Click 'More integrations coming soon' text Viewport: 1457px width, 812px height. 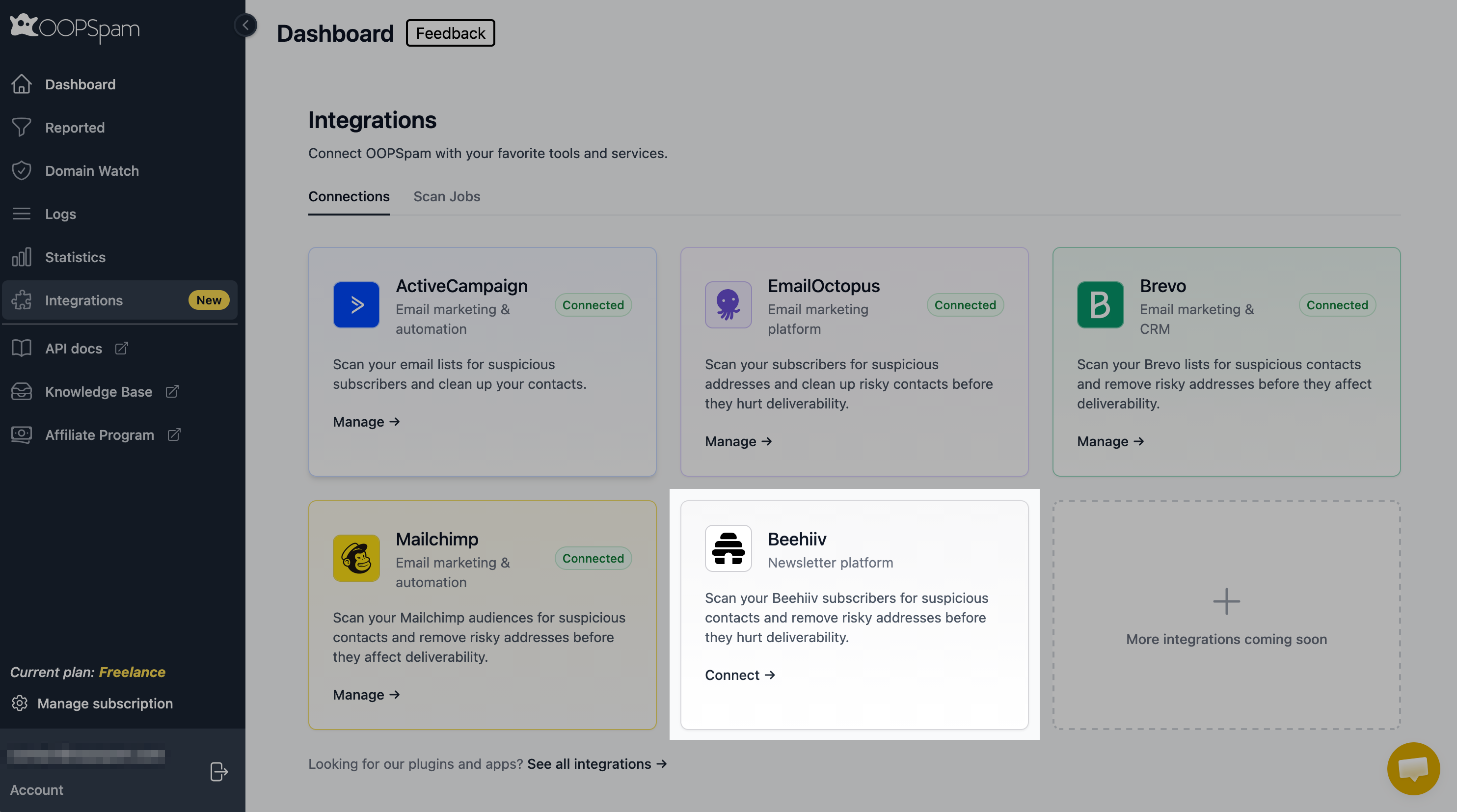click(x=1226, y=639)
